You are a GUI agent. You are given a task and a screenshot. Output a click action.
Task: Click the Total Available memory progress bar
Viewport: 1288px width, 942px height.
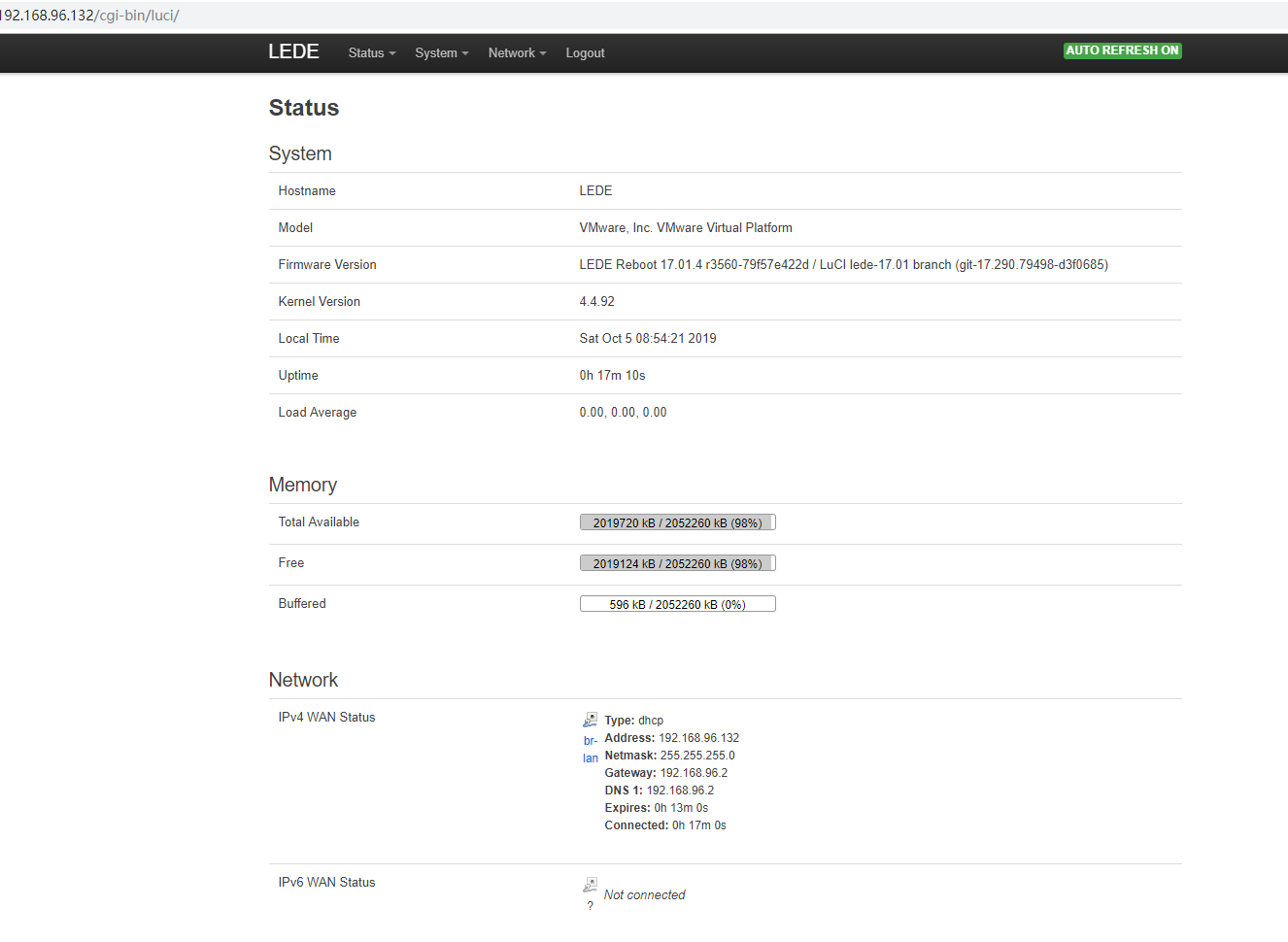coord(677,522)
